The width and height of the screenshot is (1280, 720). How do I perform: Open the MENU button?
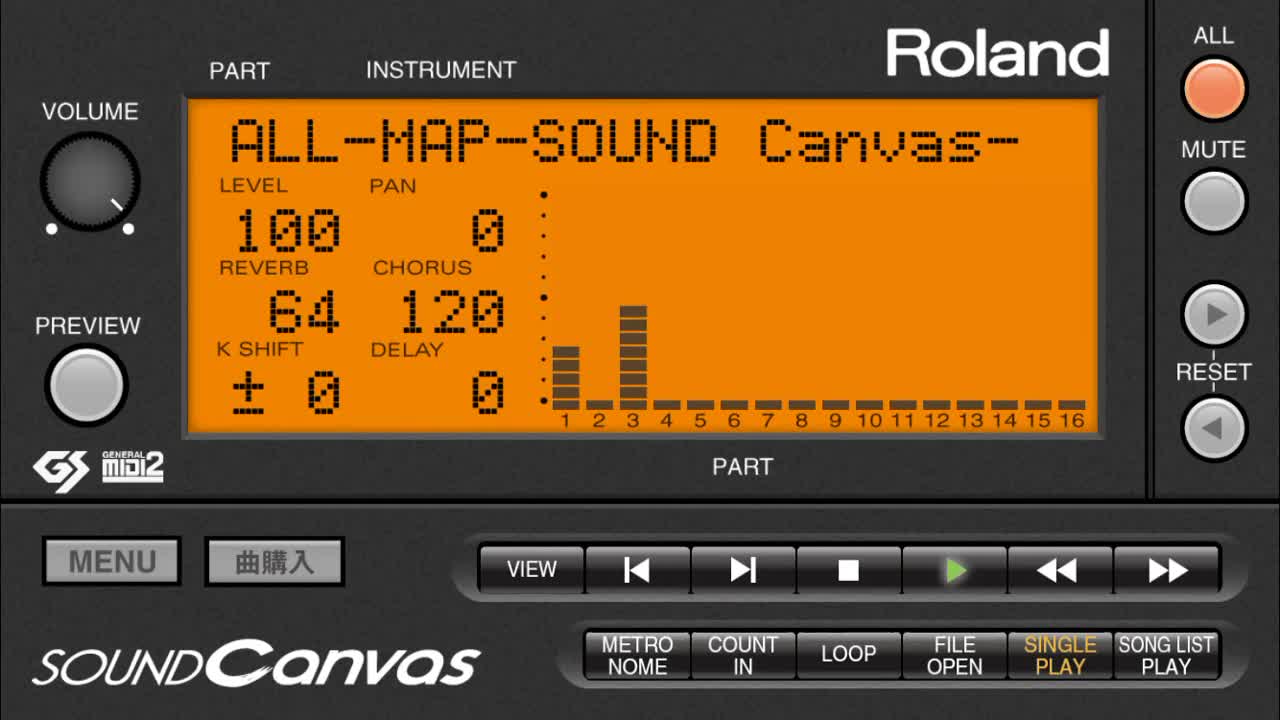click(x=112, y=562)
